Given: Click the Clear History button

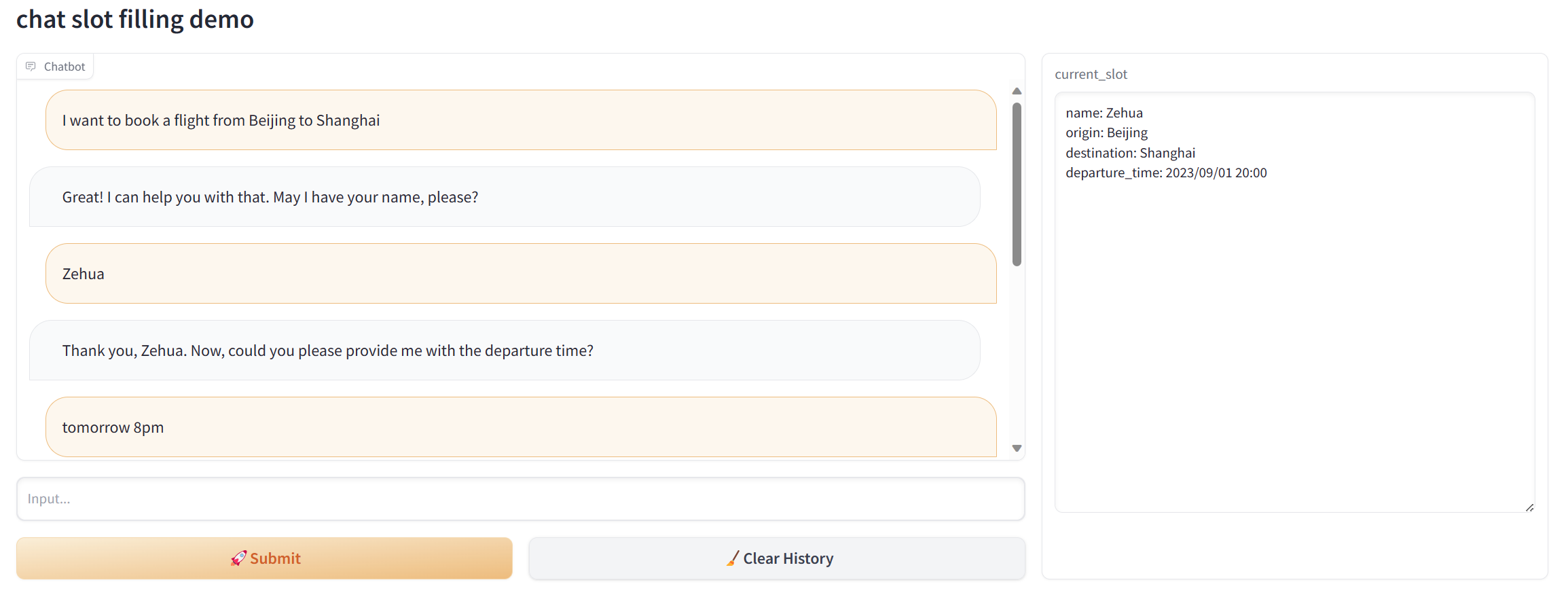Looking at the screenshot, I should [777, 558].
